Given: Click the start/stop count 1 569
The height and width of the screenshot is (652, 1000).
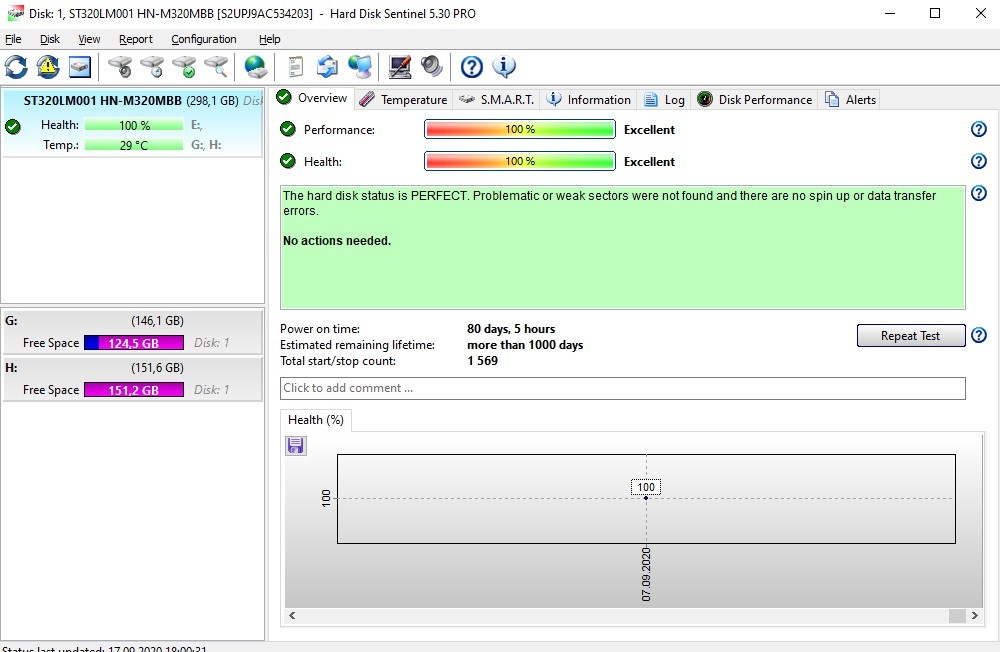Looking at the screenshot, I should pos(482,361).
